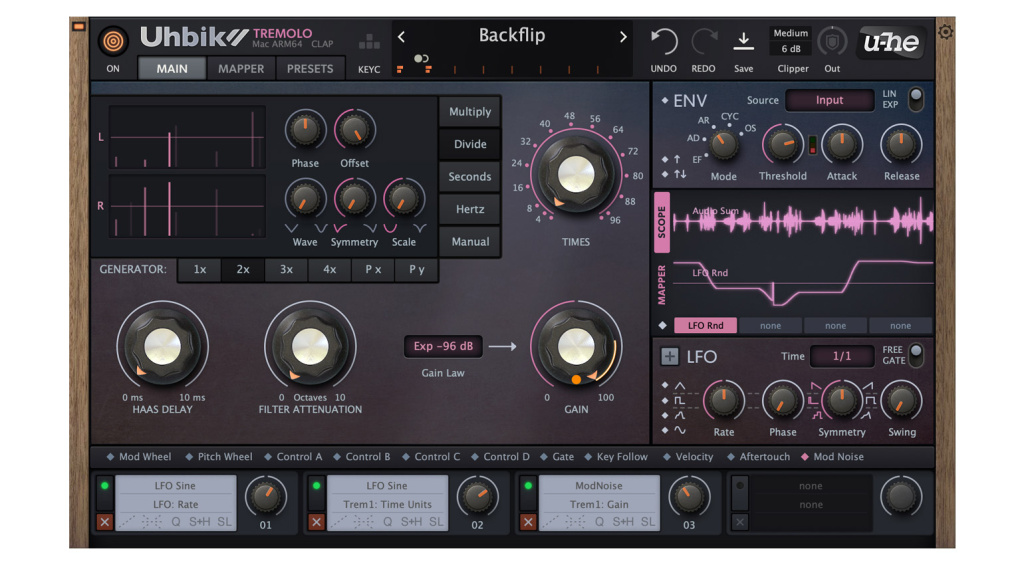
Task: Click the LFO plus icon
Action: pyautogui.click(x=669, y=357)
